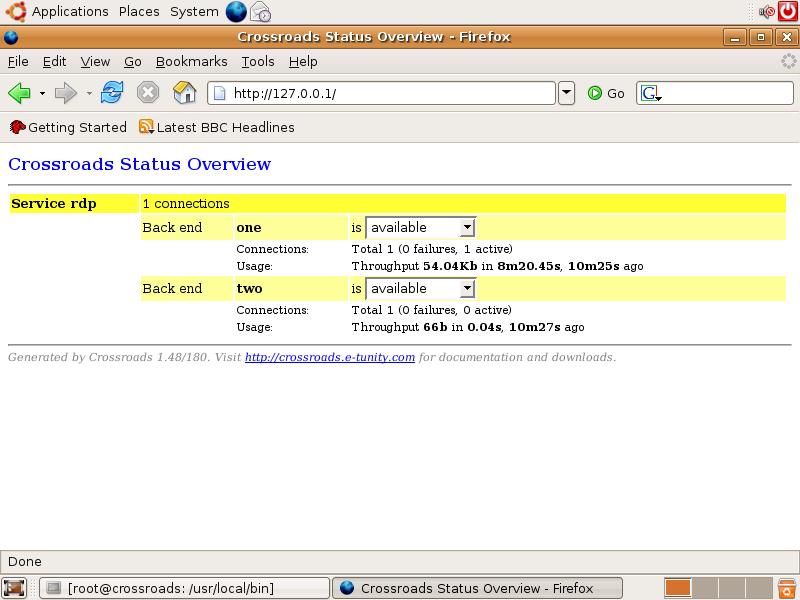The image size is (800, 600).
Task: Follow the crossroads.e-tunity.com link
Action: click(330, 357)
